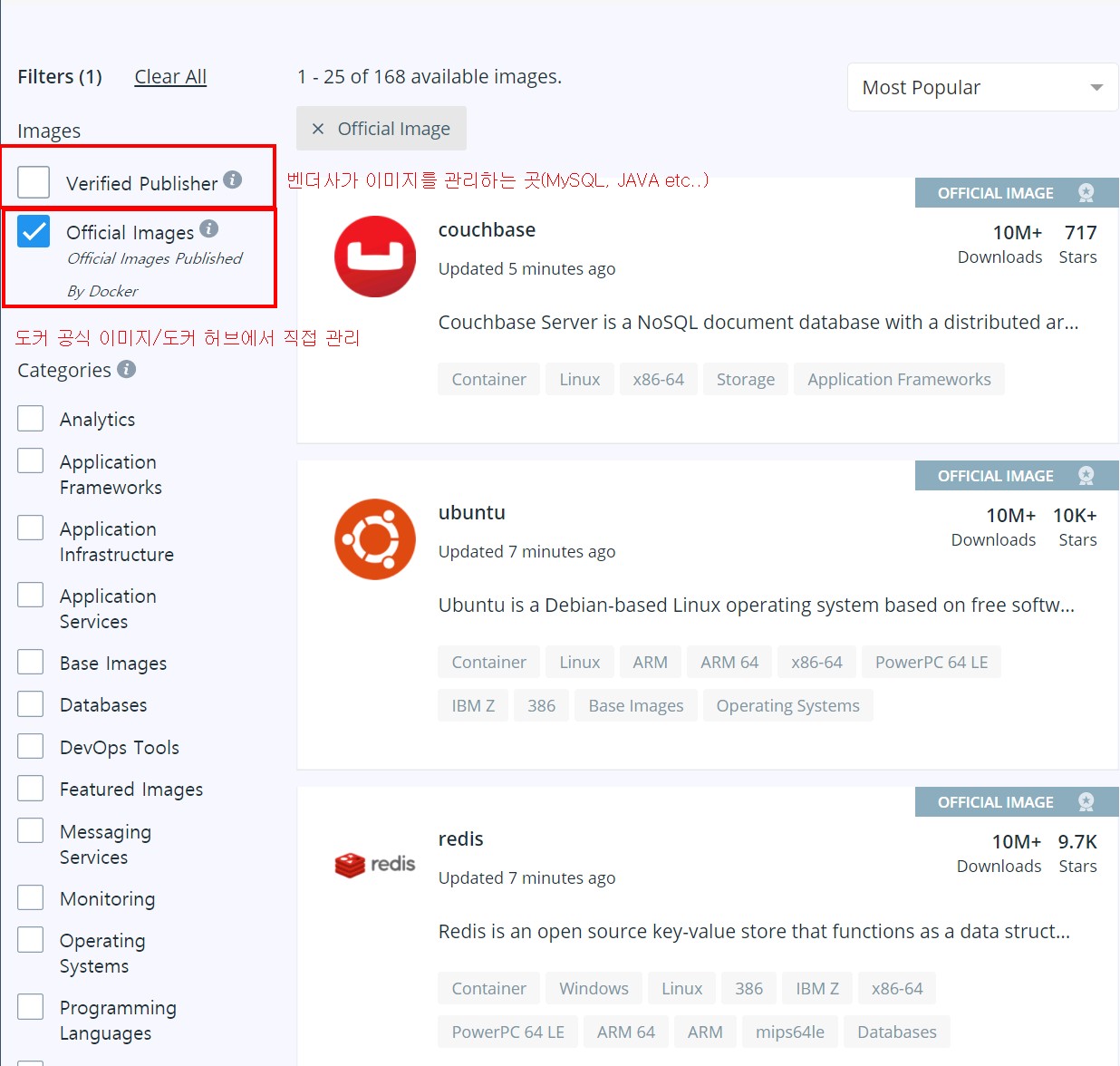
Task: Click the Windows tag on redis
Action: pyautogui.click(x=594, y=988)
